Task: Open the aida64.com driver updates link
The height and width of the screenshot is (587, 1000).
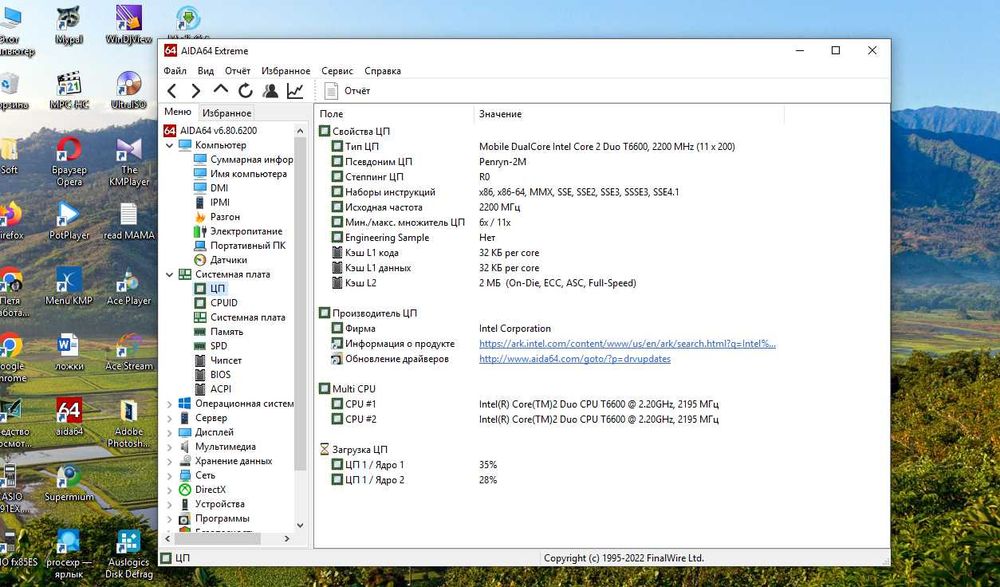Action: coord(575,359)
